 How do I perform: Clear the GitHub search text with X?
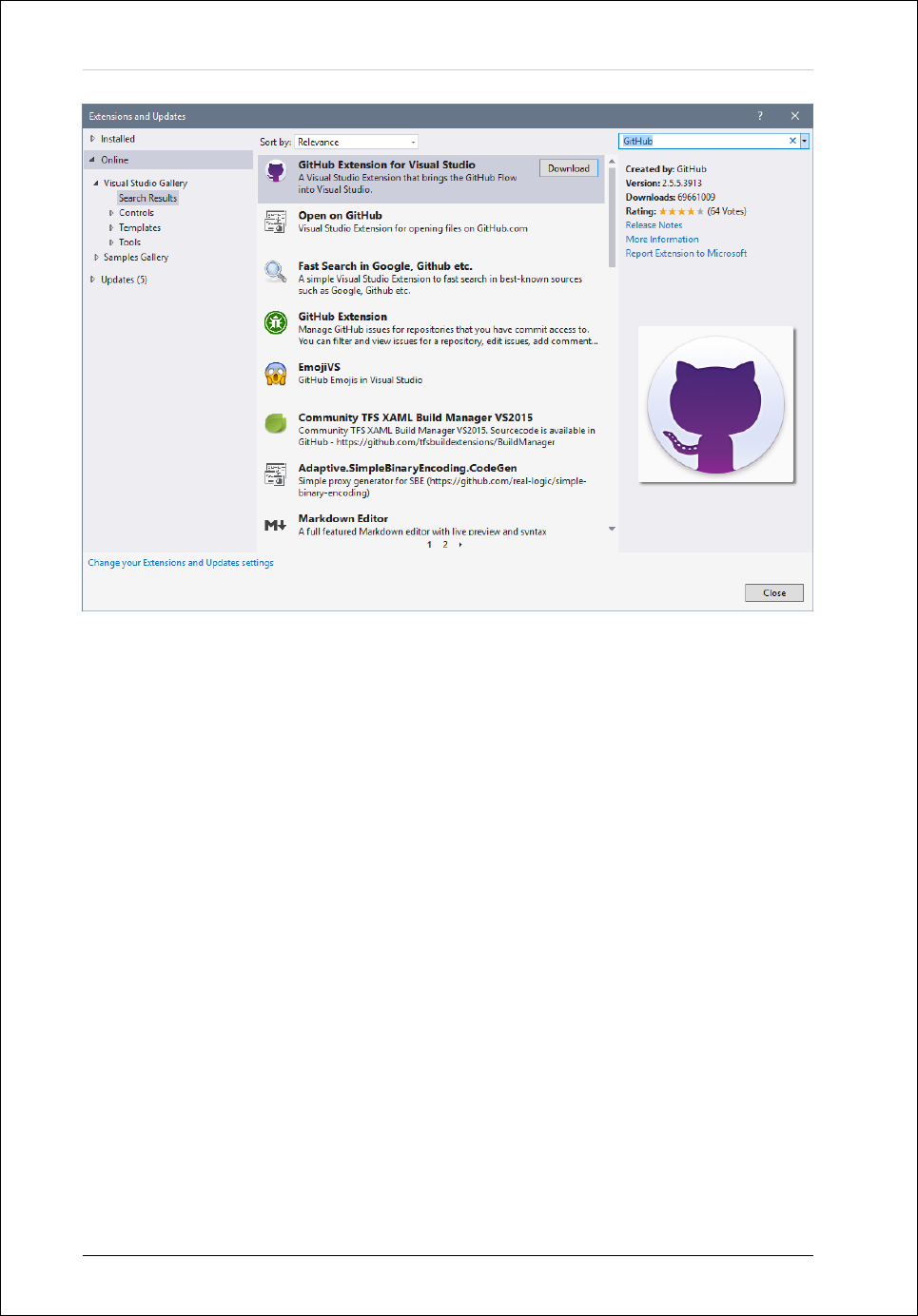792,141
